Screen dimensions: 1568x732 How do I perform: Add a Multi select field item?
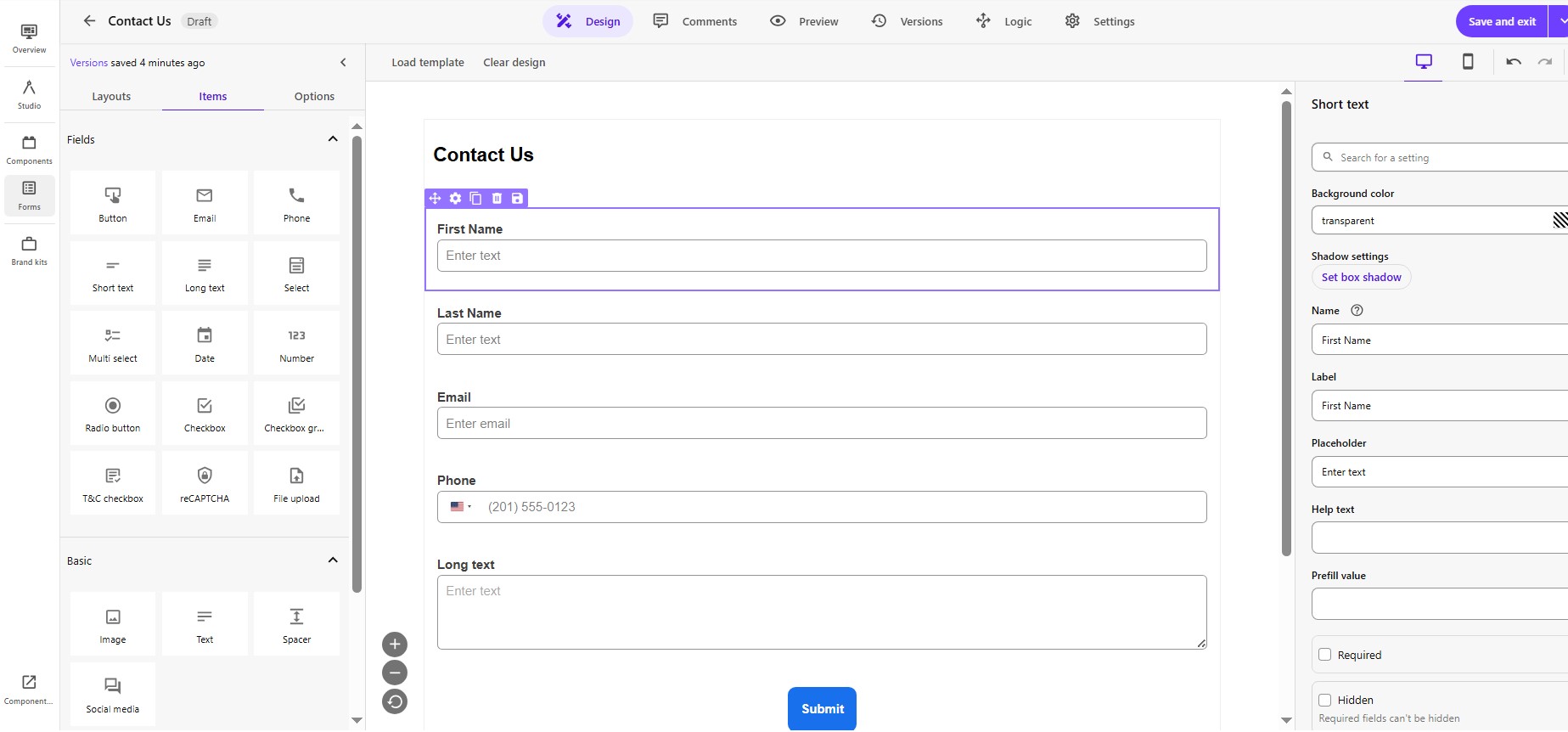[113, 343]
